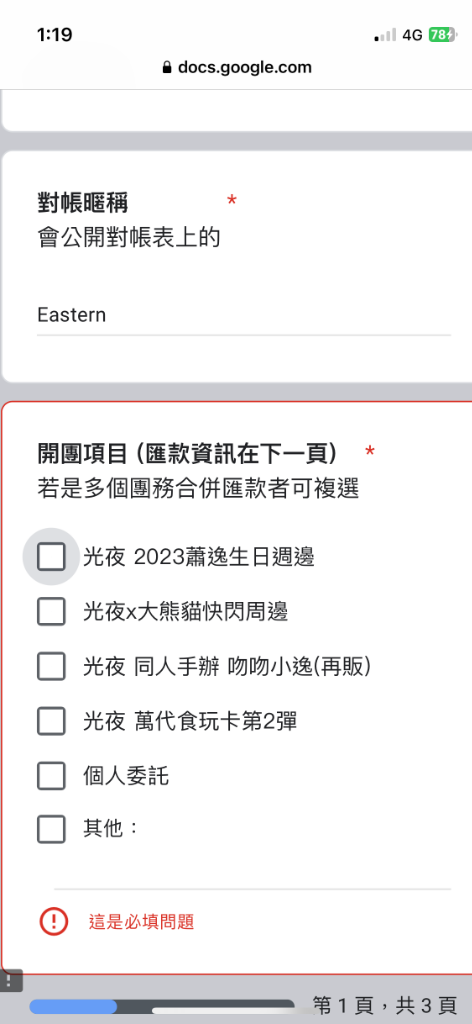Tap the 4G network indicator
472x1024 pixels.
click(x=413, y=35)
